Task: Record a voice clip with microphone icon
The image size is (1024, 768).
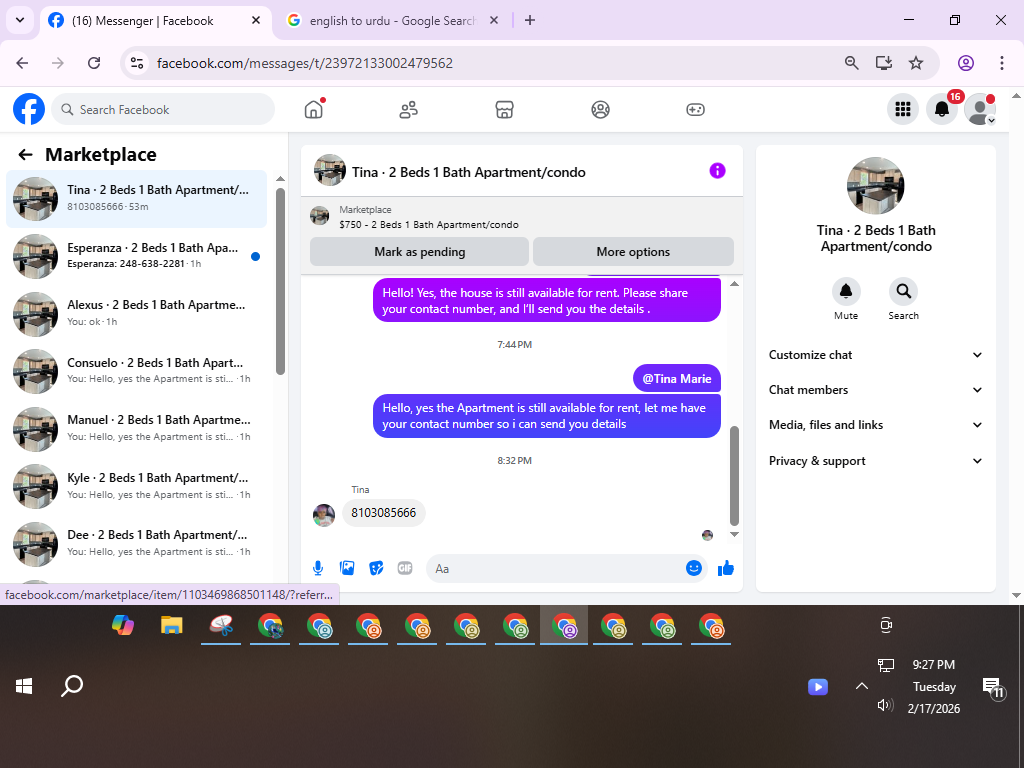Action: [318, 568]
